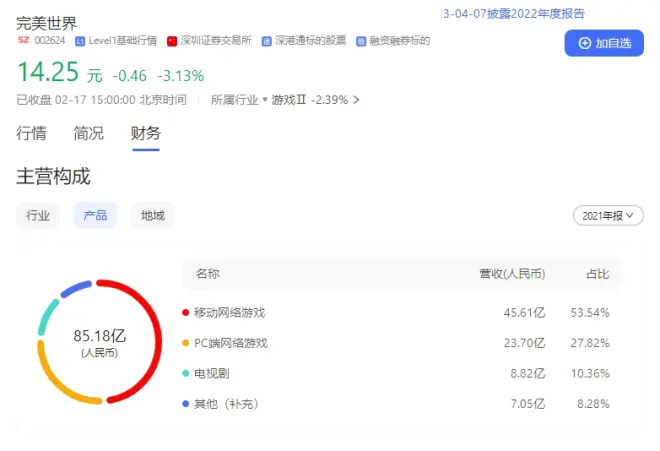Click the 深港通标的股票 badge icon
660x451 pixels.
click(x=266, y=41)
